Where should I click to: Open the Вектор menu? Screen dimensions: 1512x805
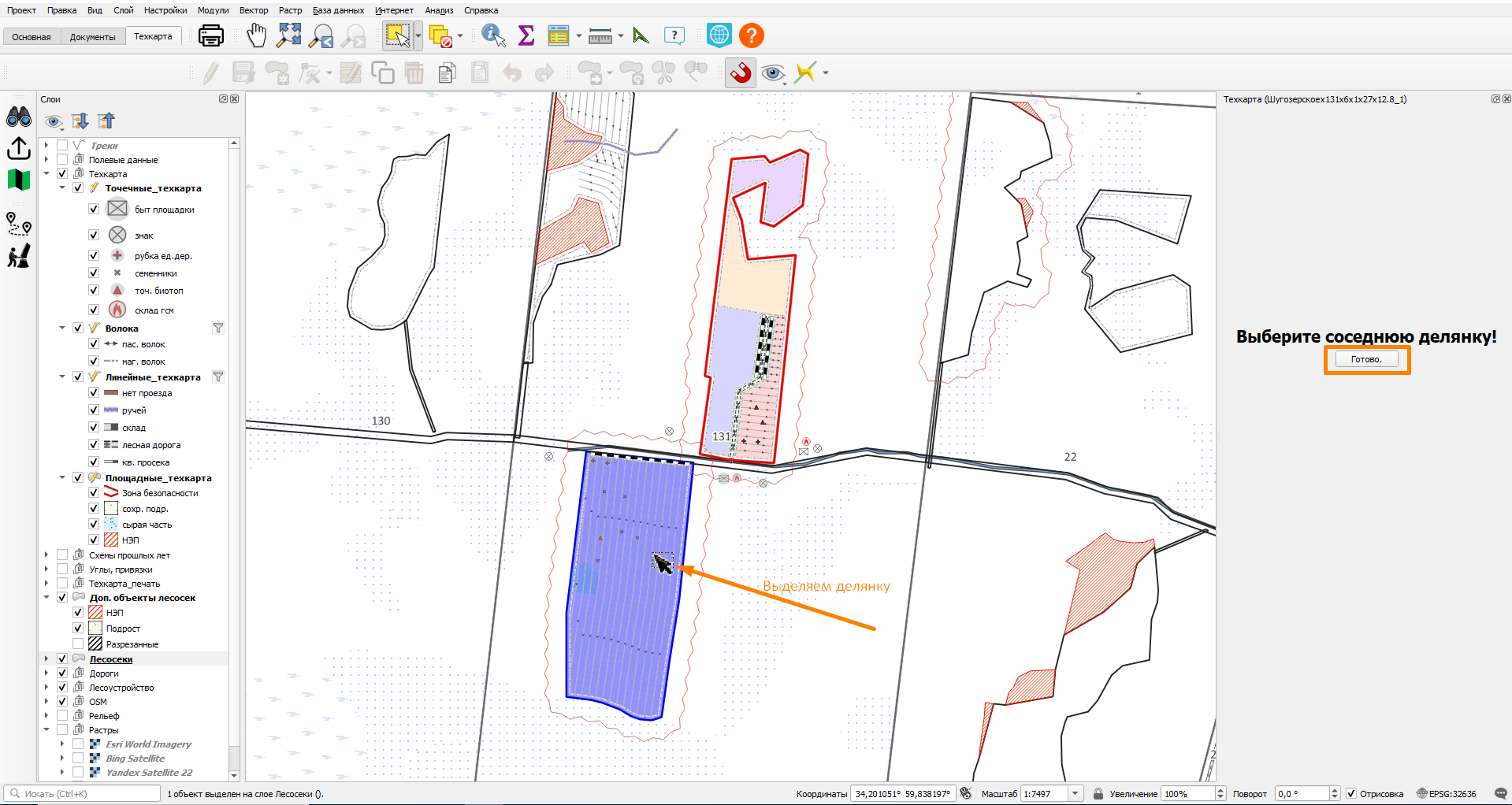click(x=254, y=10)
